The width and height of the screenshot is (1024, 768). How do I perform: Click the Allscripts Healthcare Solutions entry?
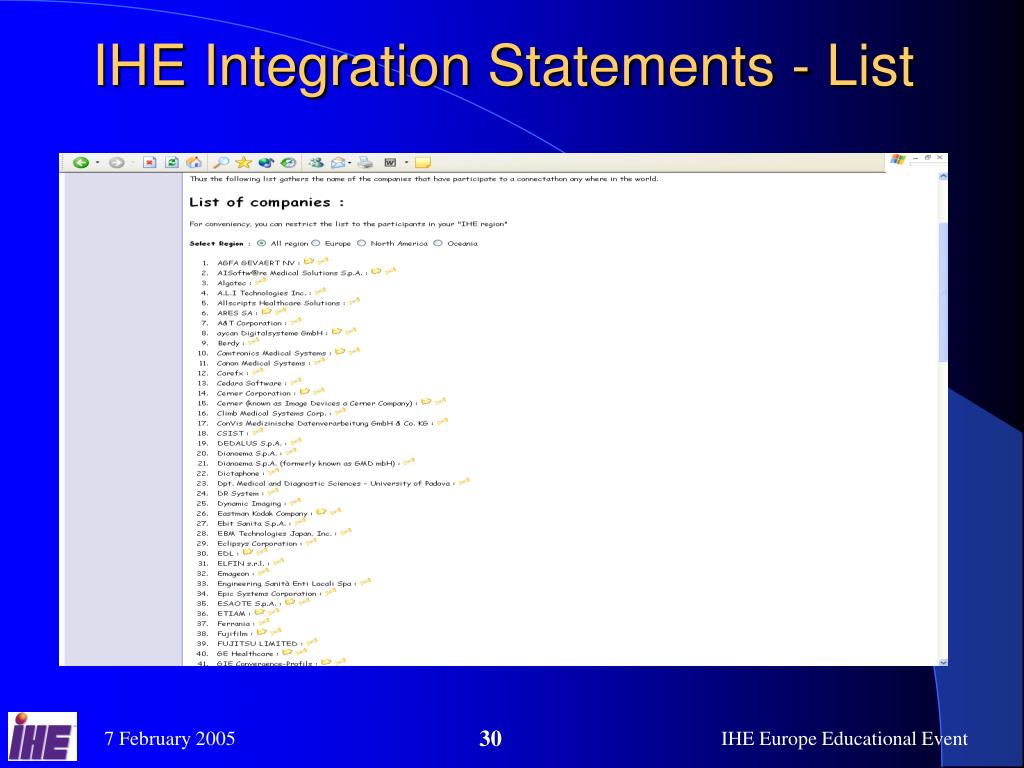pyautogui.click(x=279, y=303)
